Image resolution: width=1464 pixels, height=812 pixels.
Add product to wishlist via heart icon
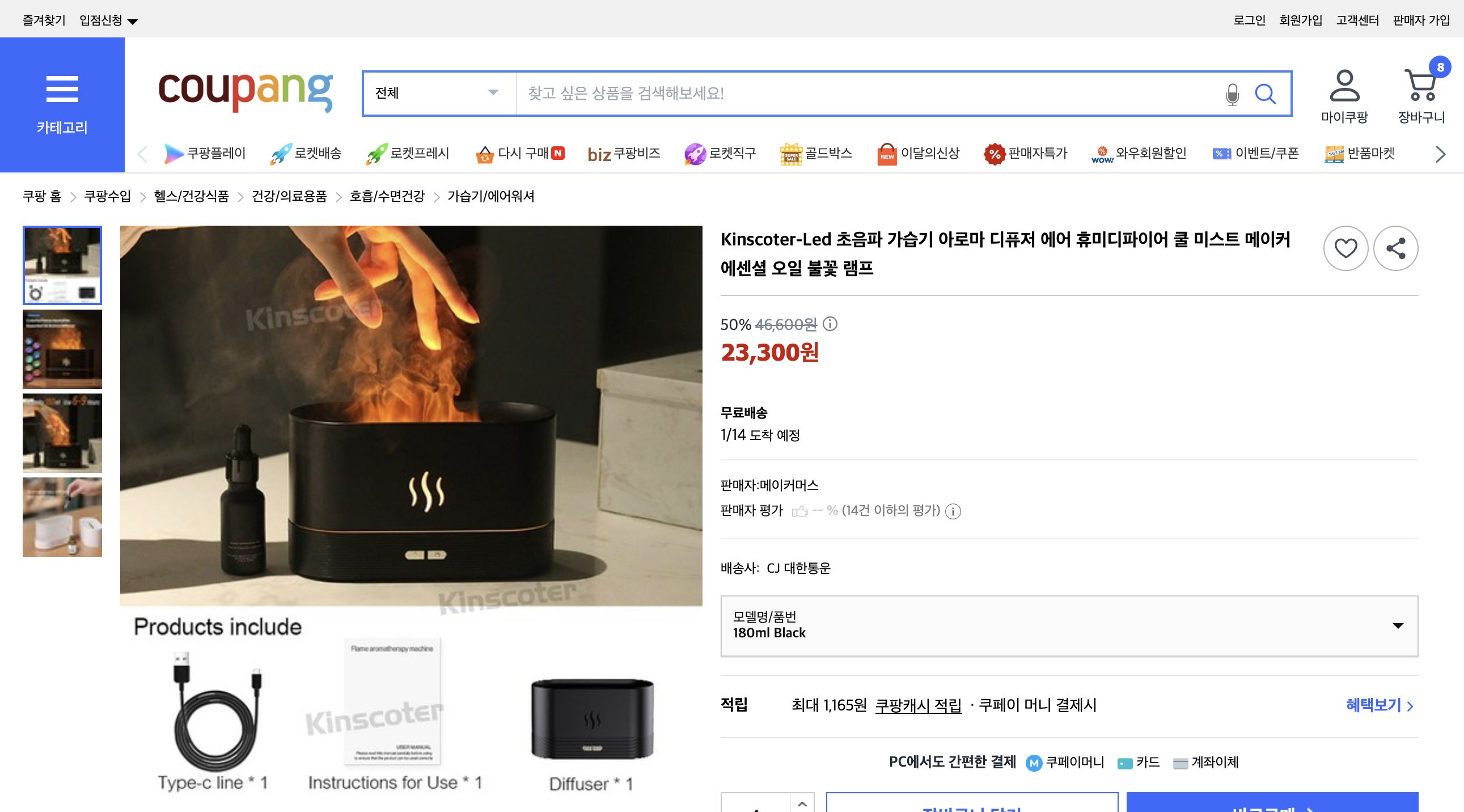tap(1346, 248)
